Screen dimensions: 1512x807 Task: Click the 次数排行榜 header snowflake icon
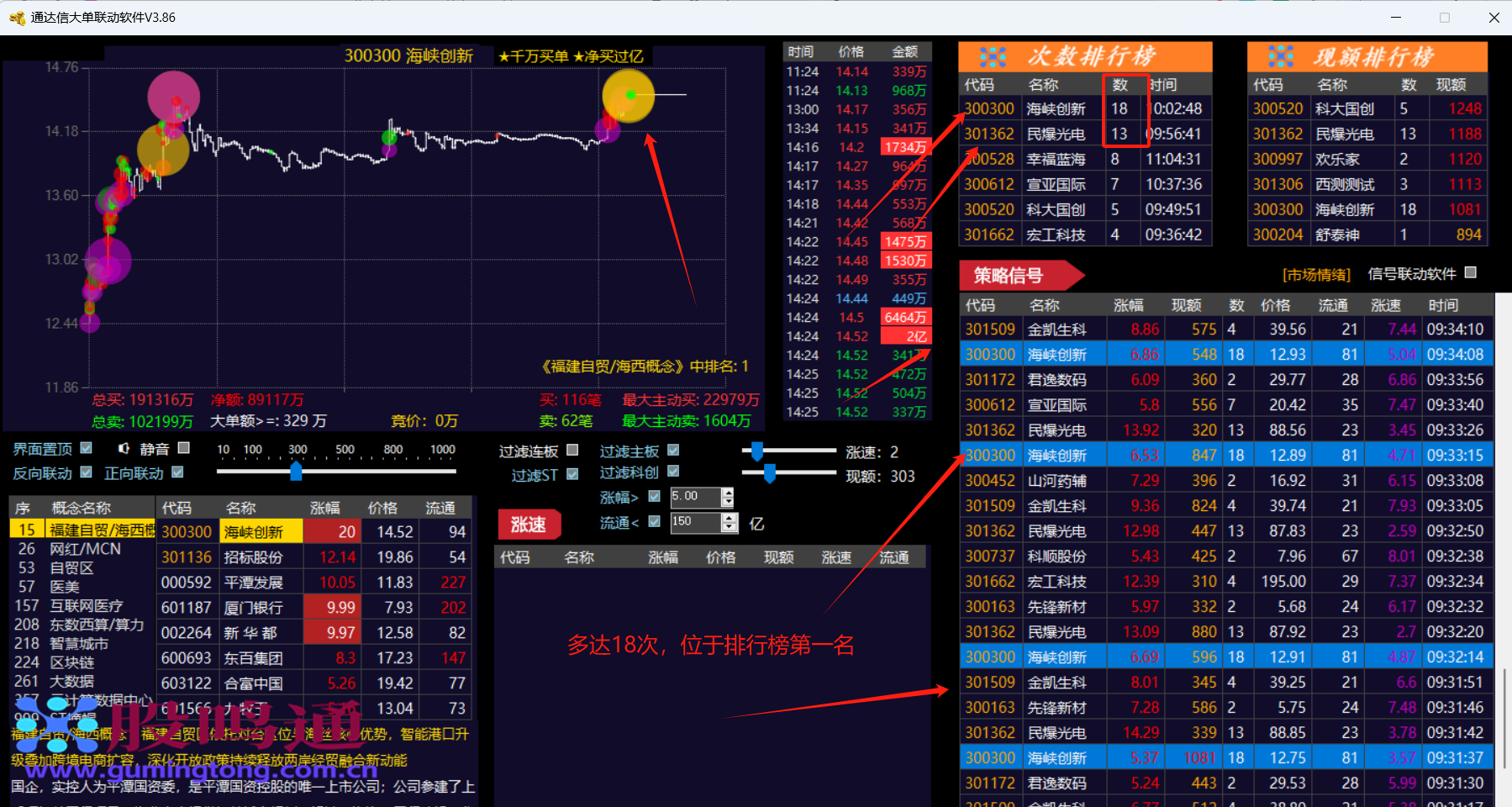point(993,57)
